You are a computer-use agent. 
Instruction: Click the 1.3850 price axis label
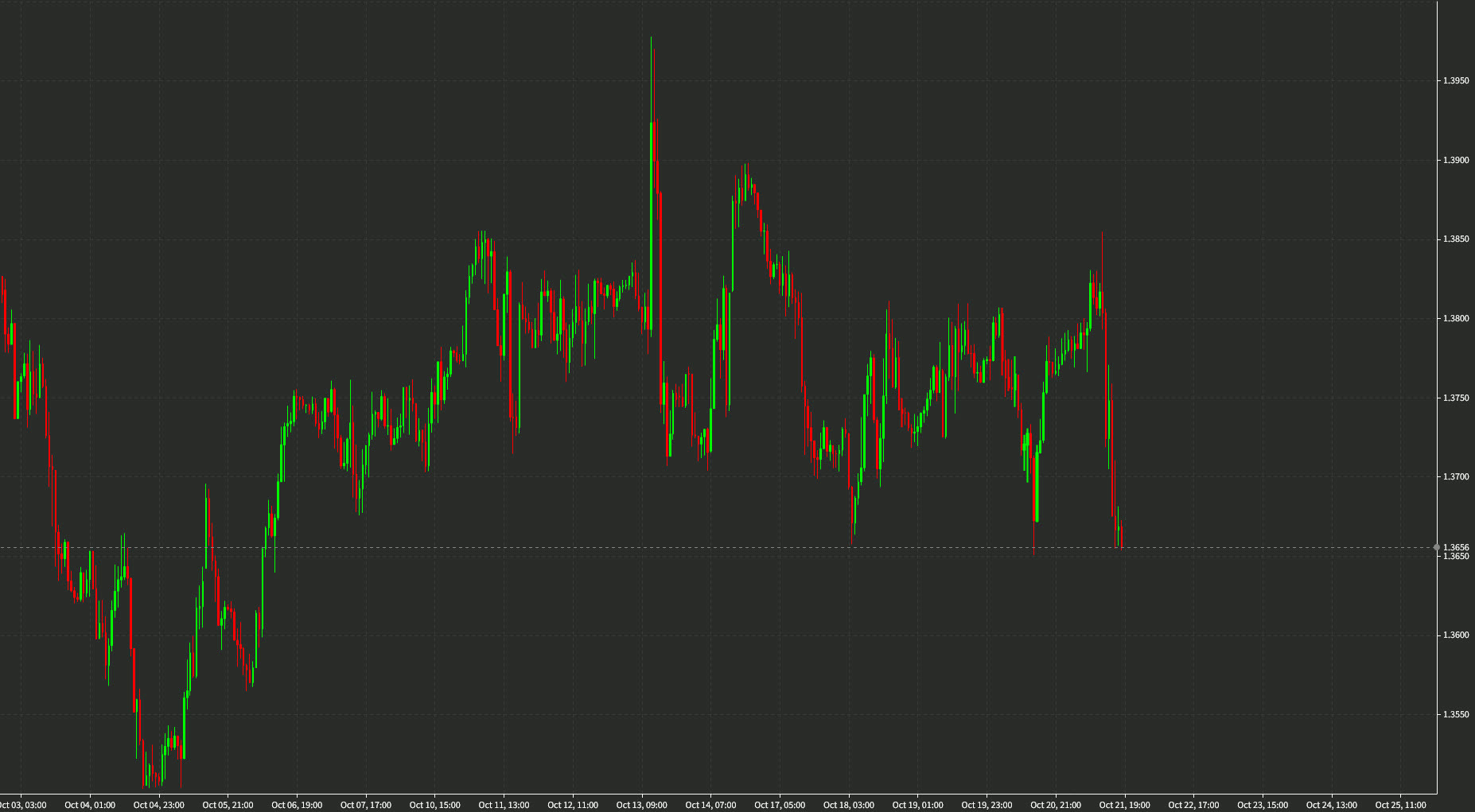click(1456, 239)
